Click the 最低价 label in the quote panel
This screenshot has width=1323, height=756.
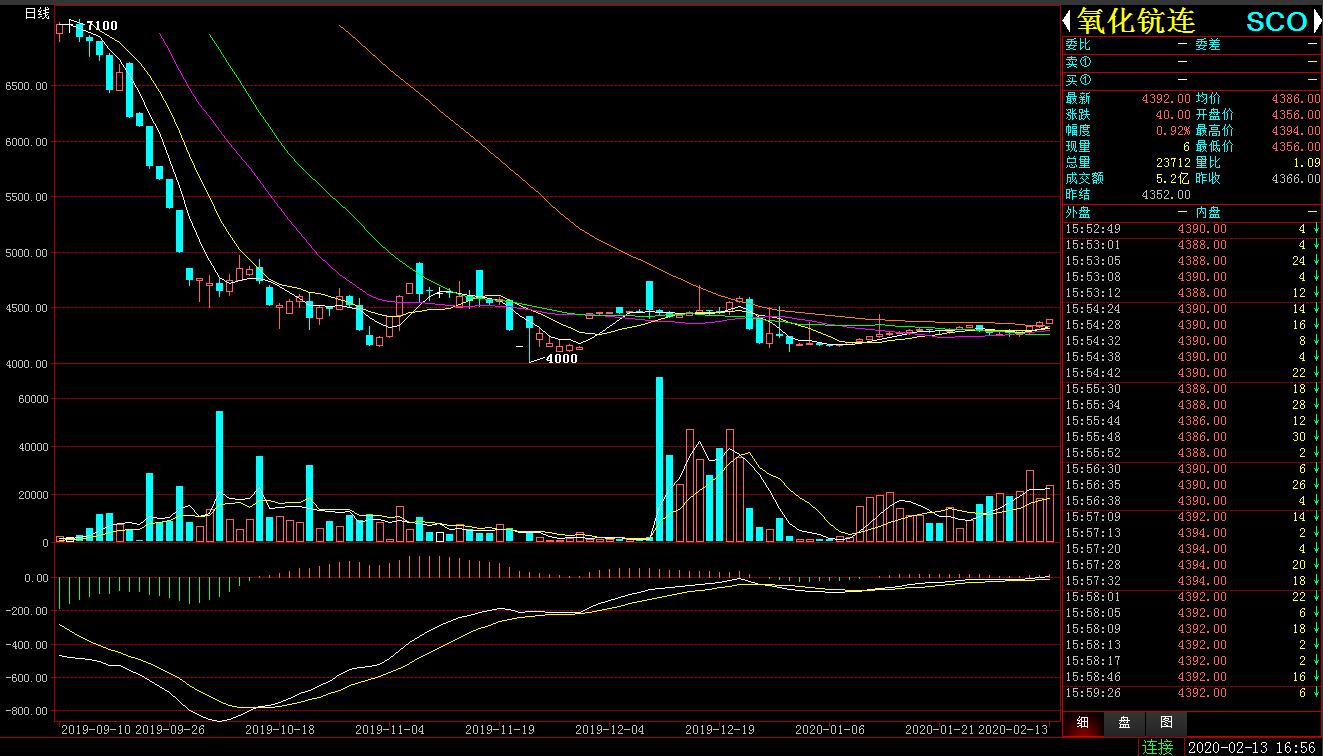point(1215,147)
